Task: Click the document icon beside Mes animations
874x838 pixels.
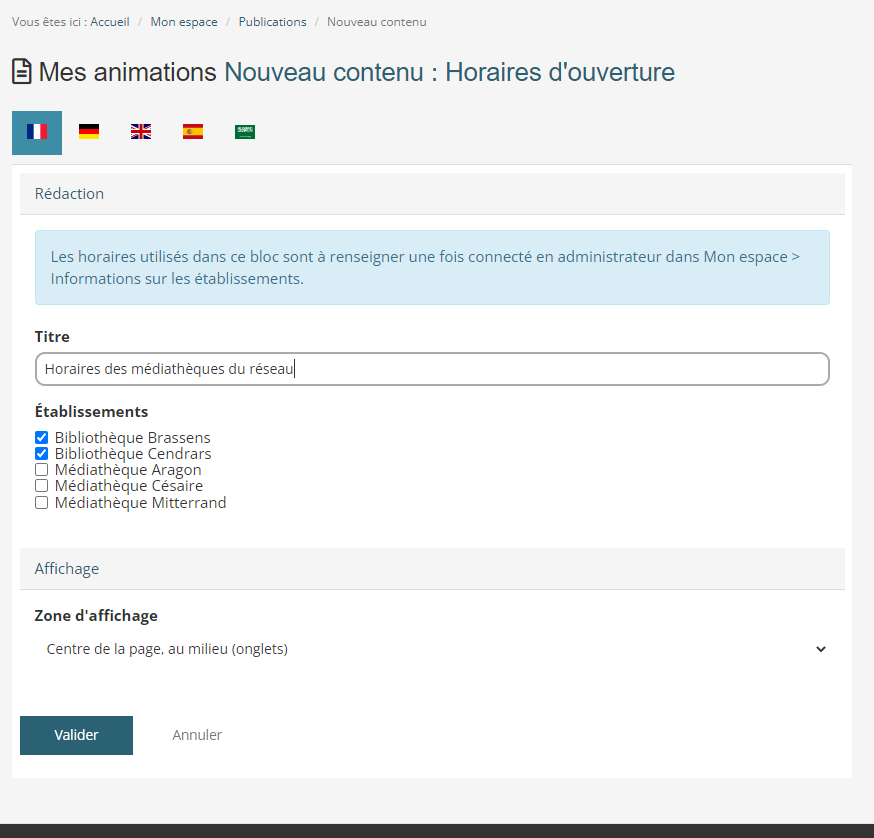Action: [x=21, y=72]
